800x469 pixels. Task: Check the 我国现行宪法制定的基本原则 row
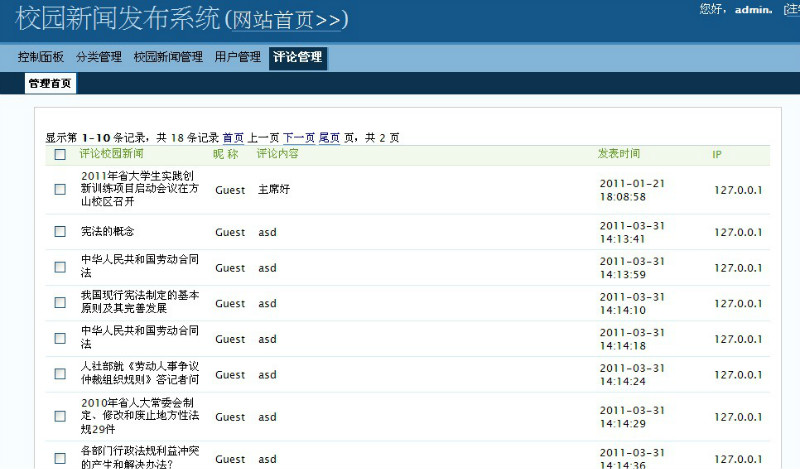[60, 303]
